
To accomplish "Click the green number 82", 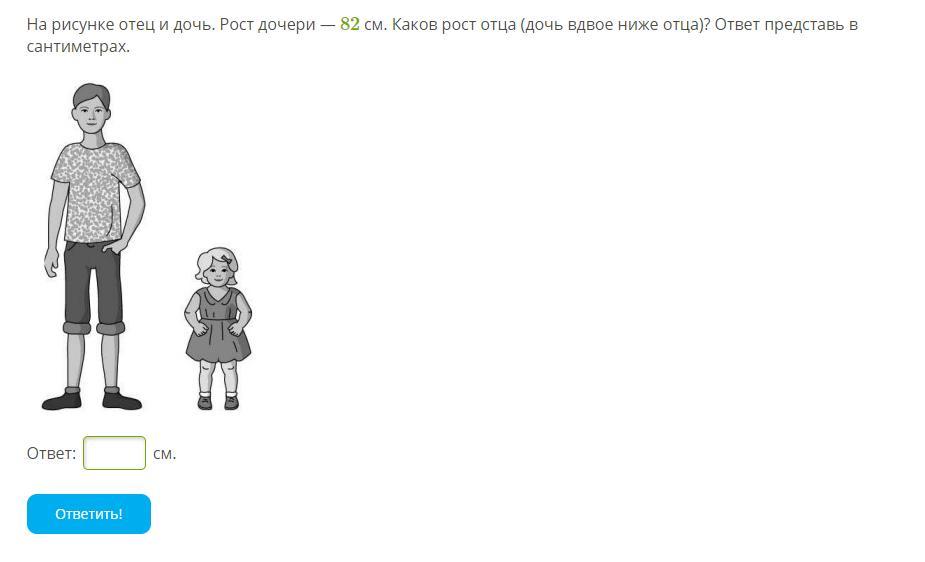I will pos(350,24).
